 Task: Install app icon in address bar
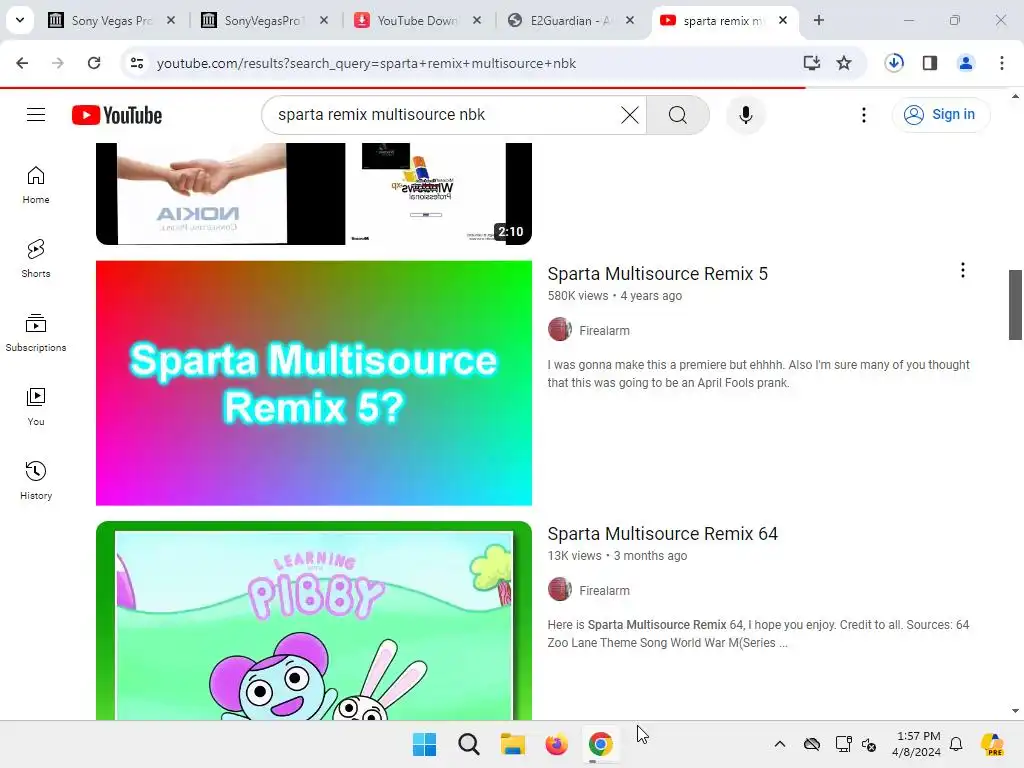click(811, 63)
